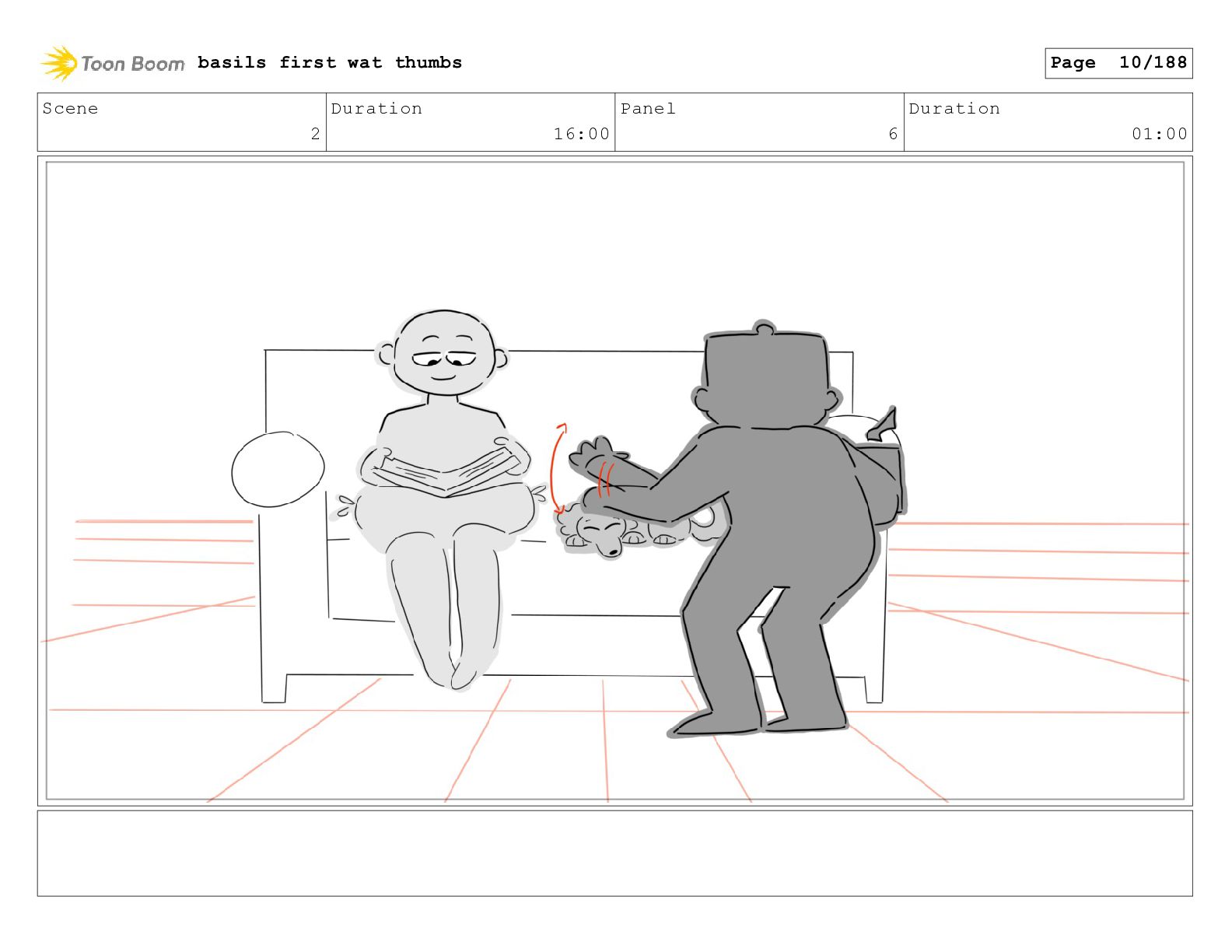Click the empty notes box below panel
The image size is (1232, 952).
coord(615,853)
